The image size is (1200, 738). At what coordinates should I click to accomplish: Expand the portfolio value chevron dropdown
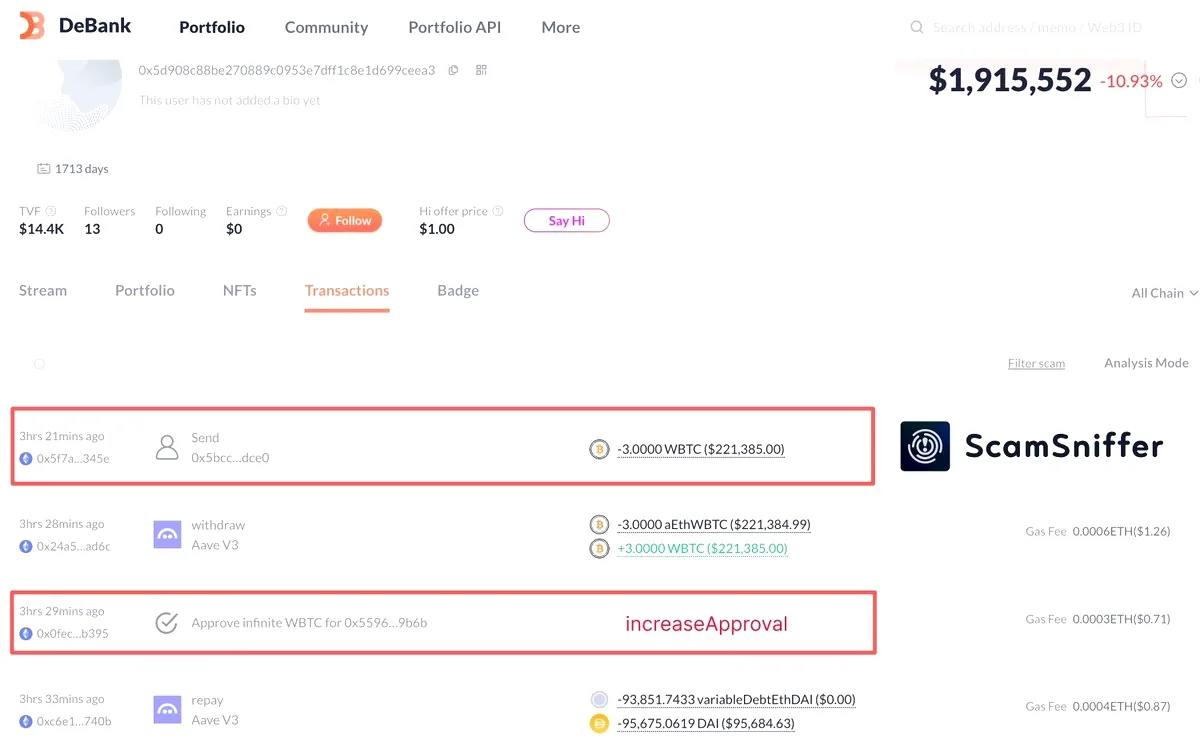pos(1179,81)
